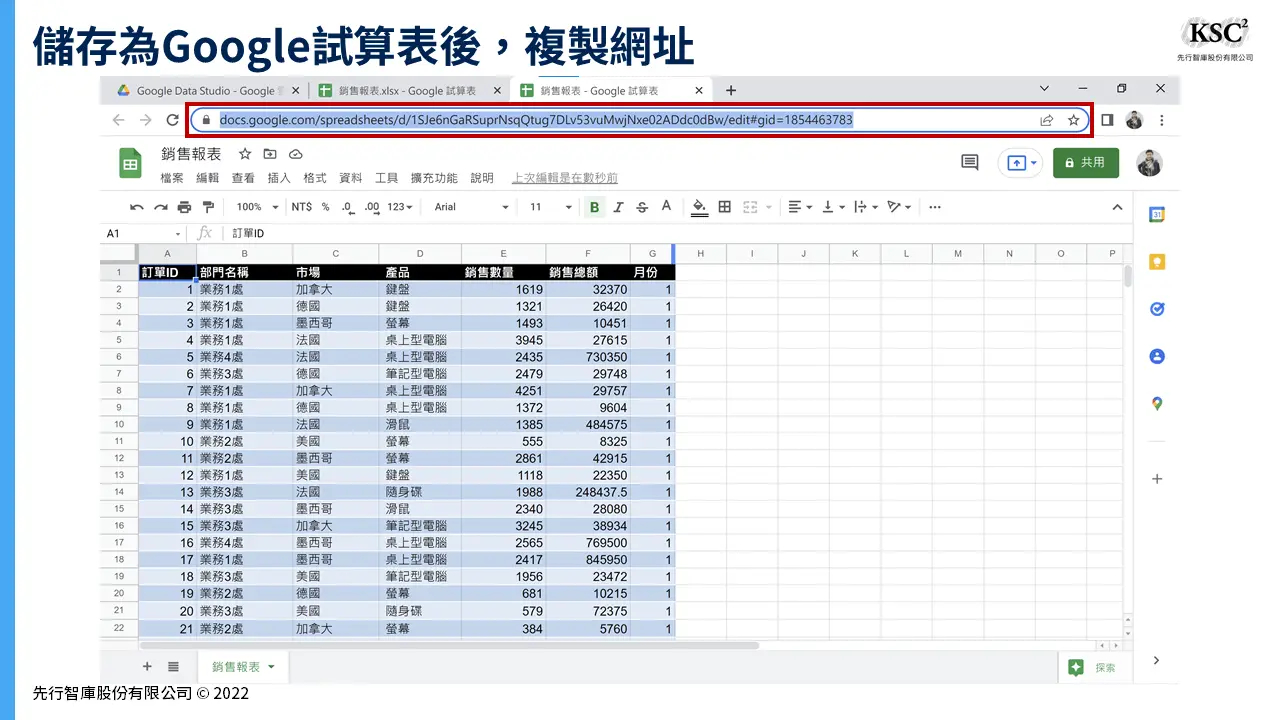Click the undo icon in toolbar
Screen dimensions: 1280x720
(x=137, y=207)
